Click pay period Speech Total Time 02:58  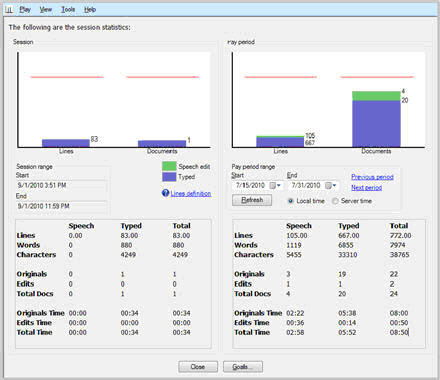pos(295,332)
